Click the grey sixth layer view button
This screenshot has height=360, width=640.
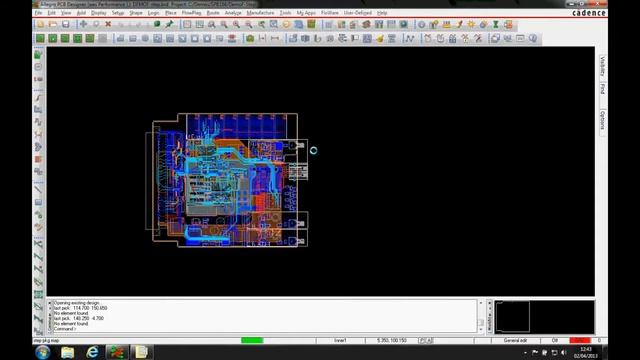[102, 38]
